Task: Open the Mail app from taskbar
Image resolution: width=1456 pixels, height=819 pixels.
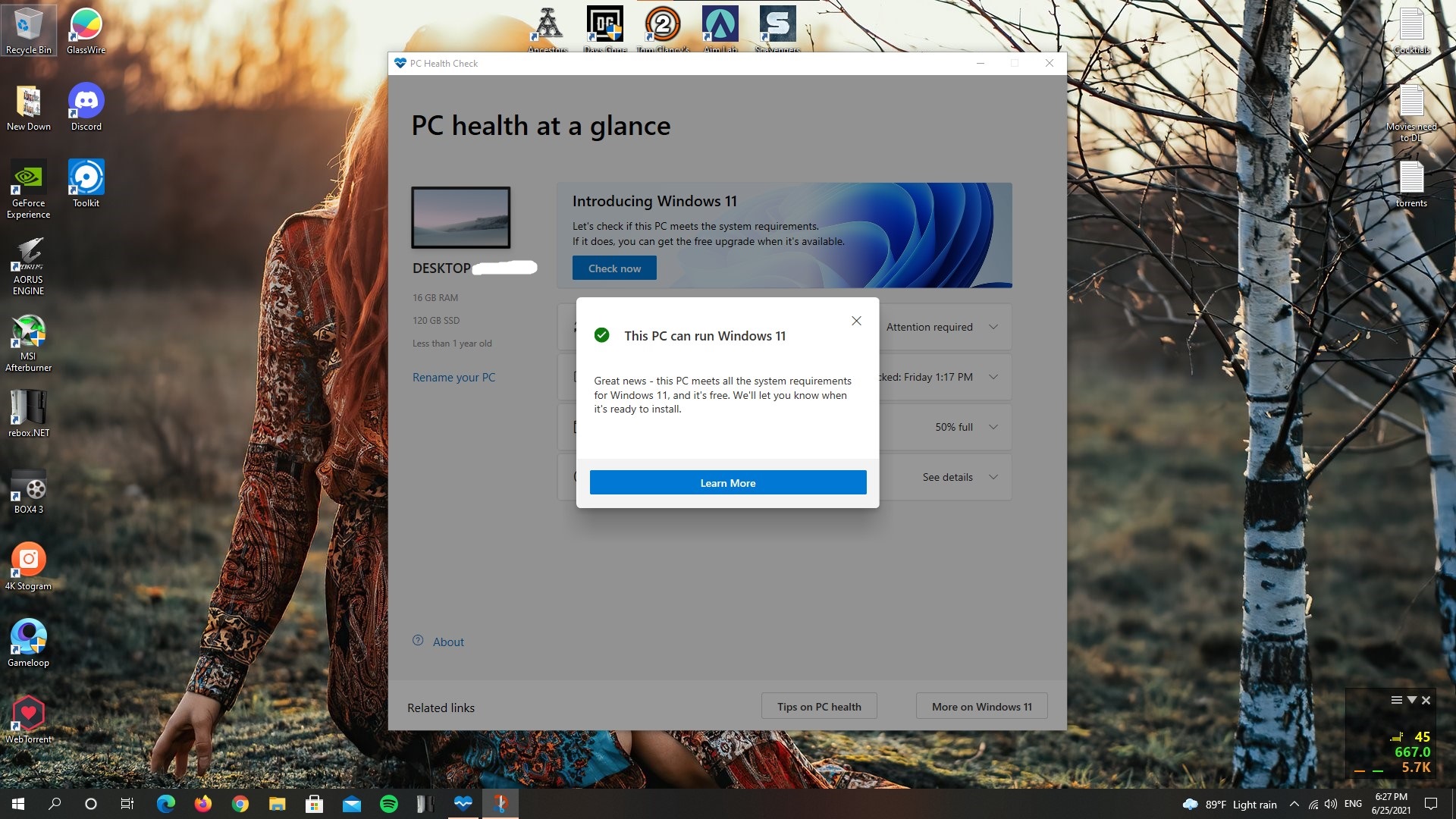Action: pyautogui.click(x=351, y=804)
